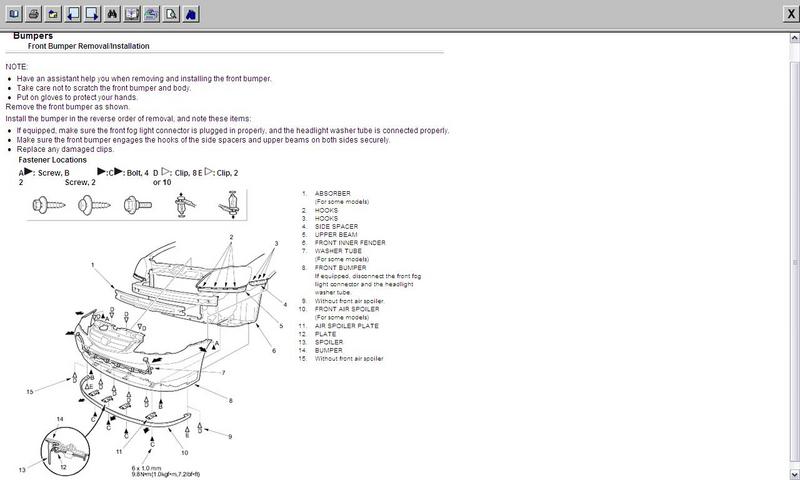Click the Bumpers heading text
Viewport: 800px width, 480px height.
coord(33,36)
